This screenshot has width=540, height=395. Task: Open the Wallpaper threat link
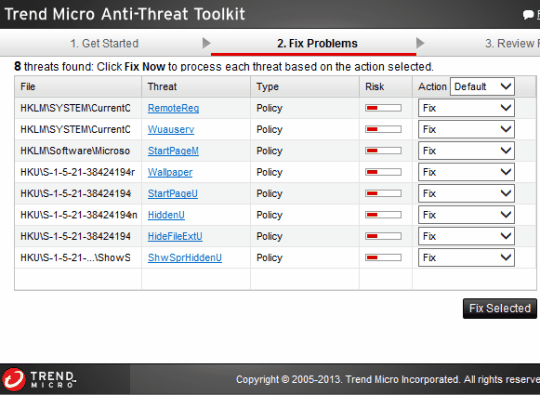(170, 172)
